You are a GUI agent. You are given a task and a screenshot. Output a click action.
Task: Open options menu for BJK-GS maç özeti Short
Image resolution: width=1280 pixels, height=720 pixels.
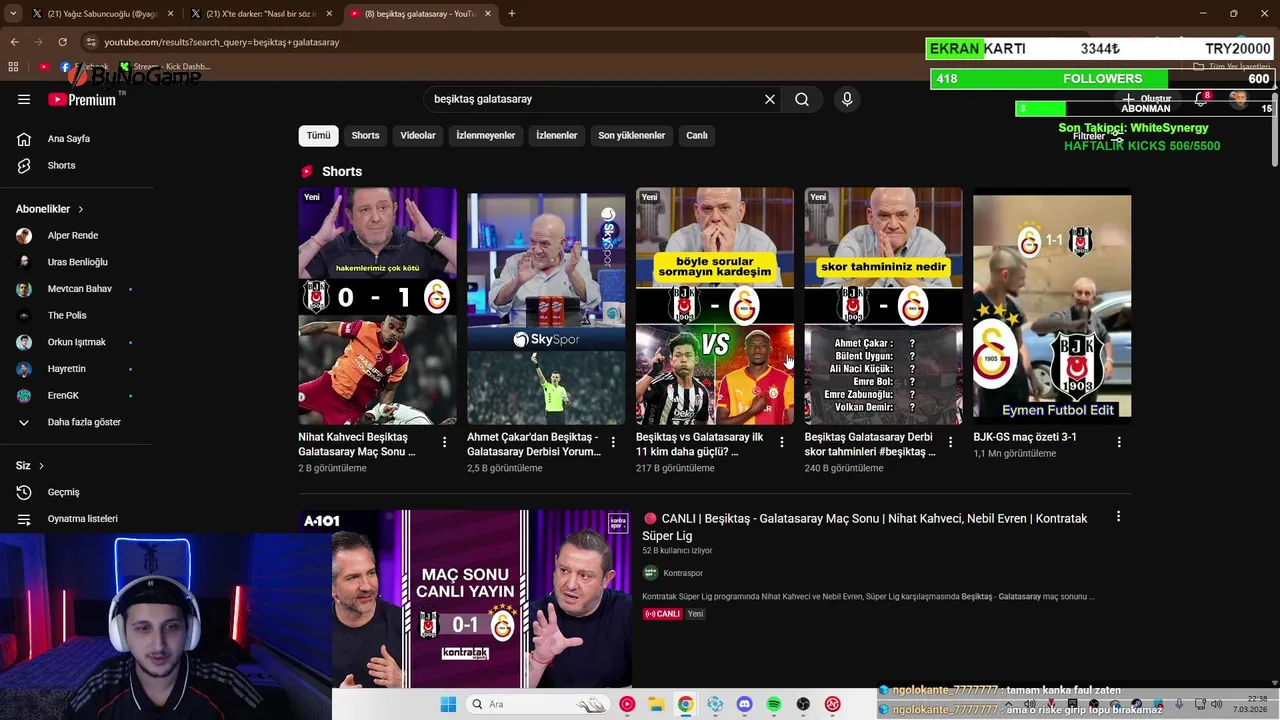point(1119,442)
